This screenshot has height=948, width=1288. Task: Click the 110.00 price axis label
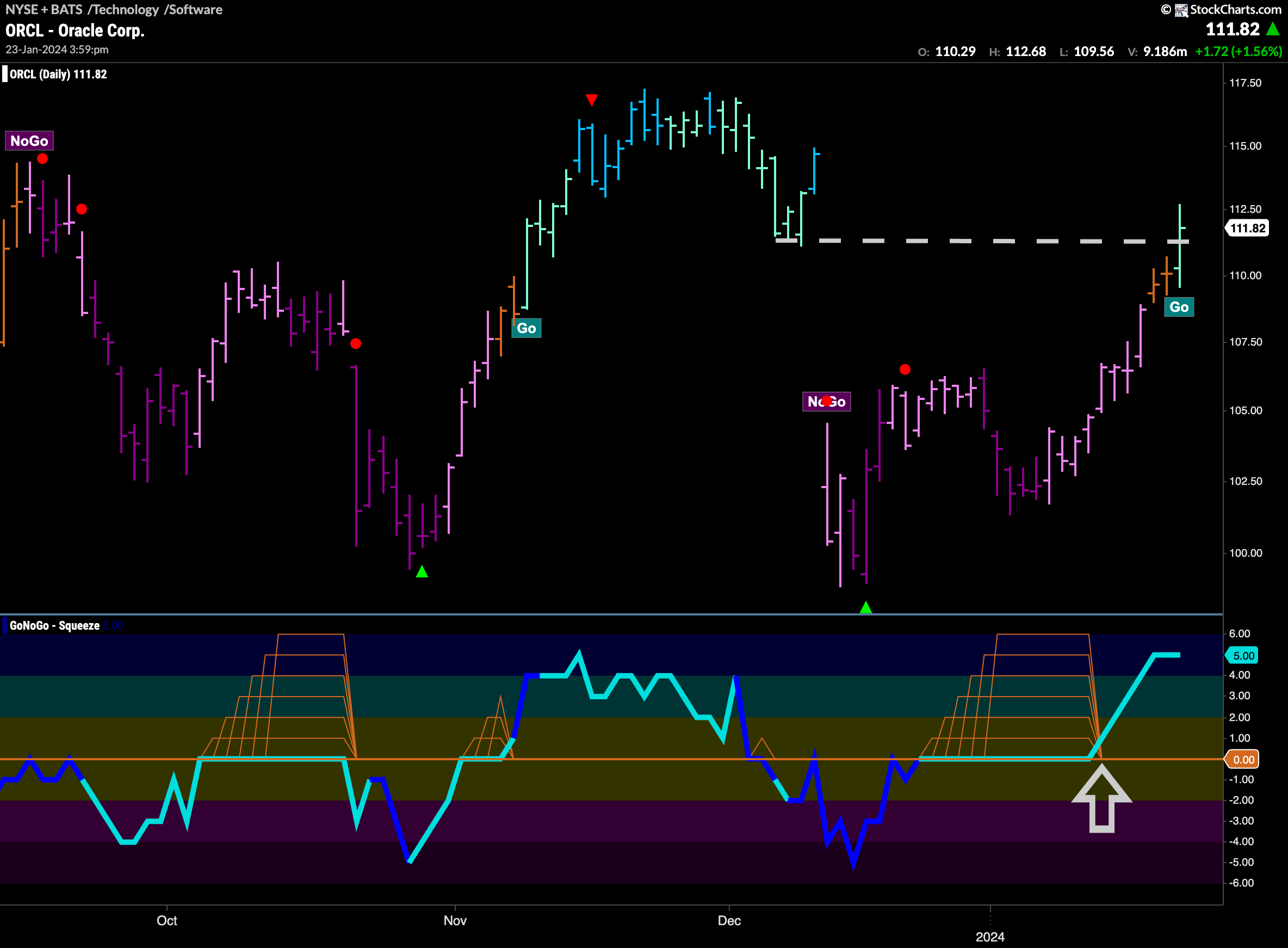(x=1245, y=275)
